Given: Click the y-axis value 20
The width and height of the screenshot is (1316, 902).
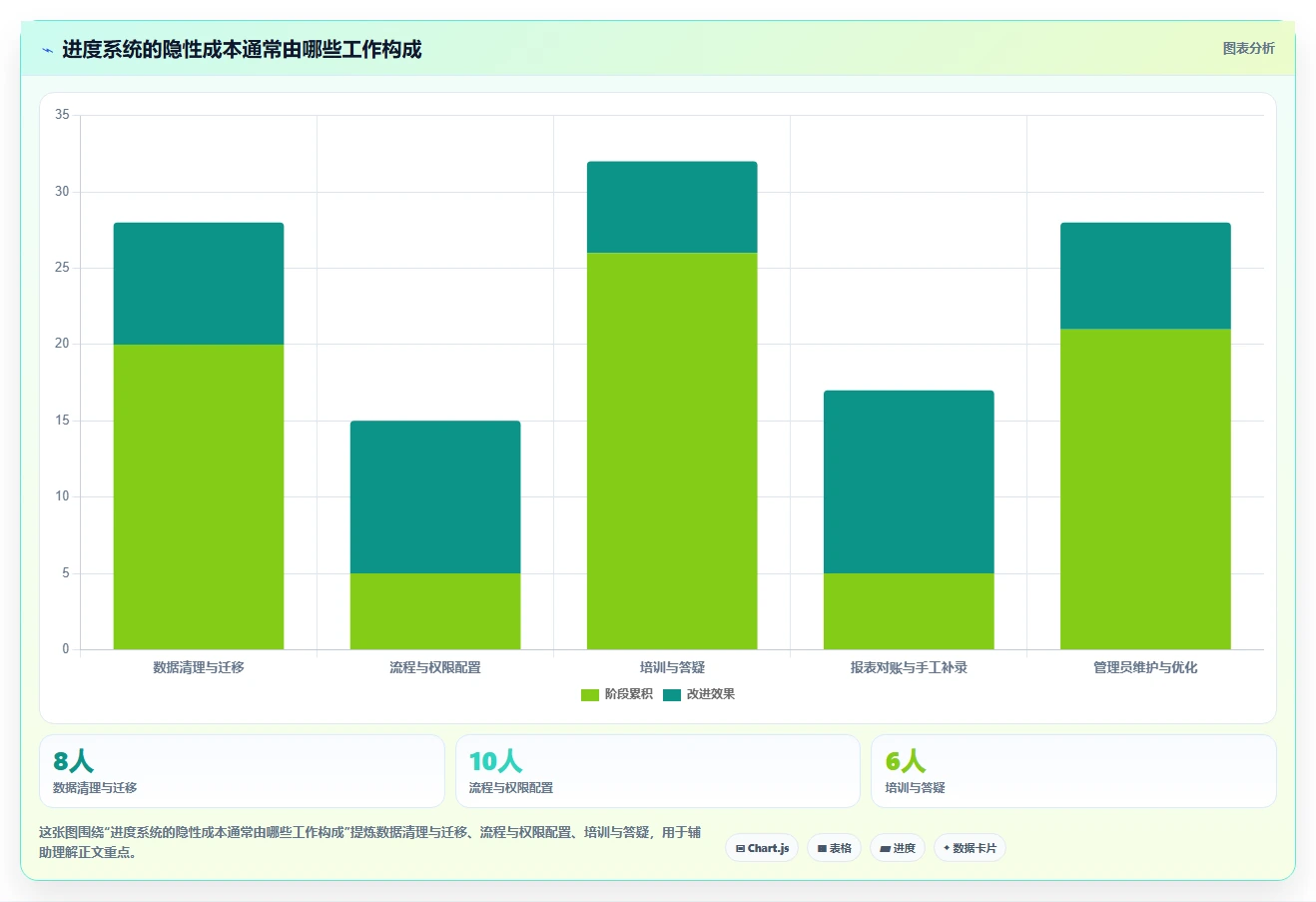Looking at the screenshot, I should coord(62,344).
